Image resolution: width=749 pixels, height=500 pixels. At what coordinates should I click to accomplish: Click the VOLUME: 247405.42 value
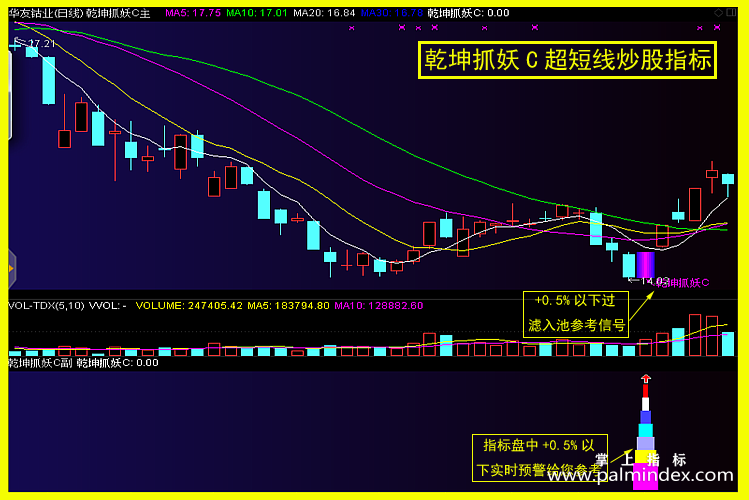point(189,306)
